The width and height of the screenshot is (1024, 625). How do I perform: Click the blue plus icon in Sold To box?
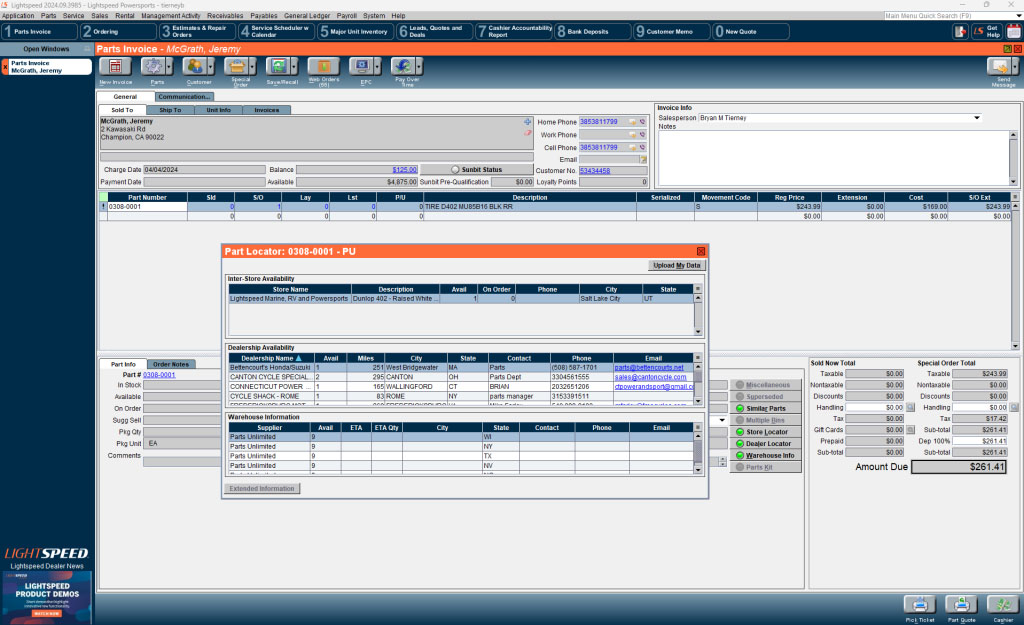coord(528,122)
